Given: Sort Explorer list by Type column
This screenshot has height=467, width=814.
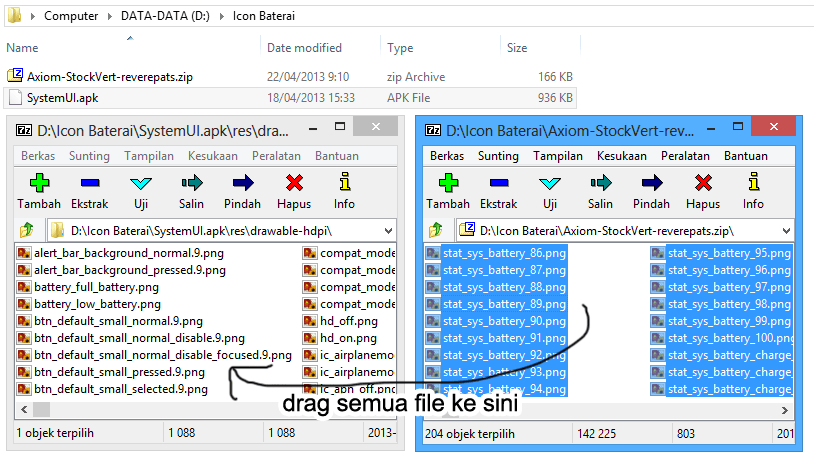Looking at the screenshot, I should [x=400, y=48].
